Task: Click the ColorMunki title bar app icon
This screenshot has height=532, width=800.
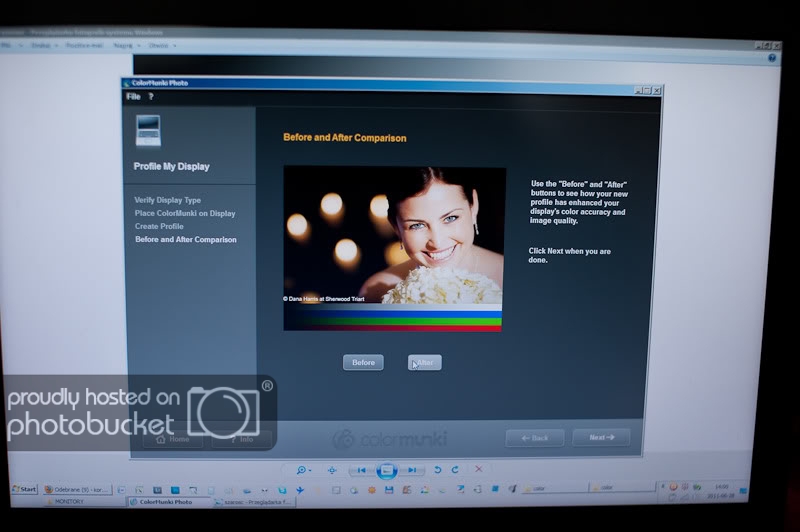Action: [127, 83]
